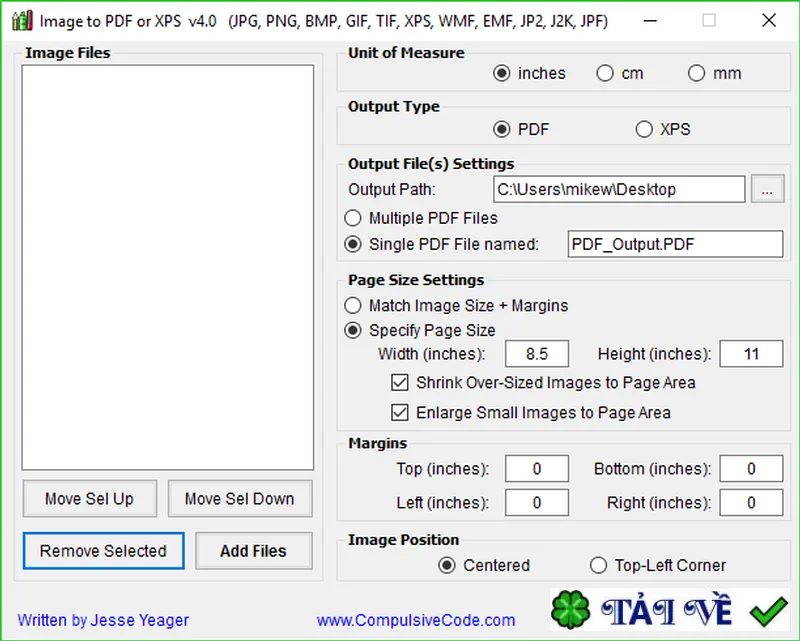Click the app icon in the title bar

tap(22, 21)
